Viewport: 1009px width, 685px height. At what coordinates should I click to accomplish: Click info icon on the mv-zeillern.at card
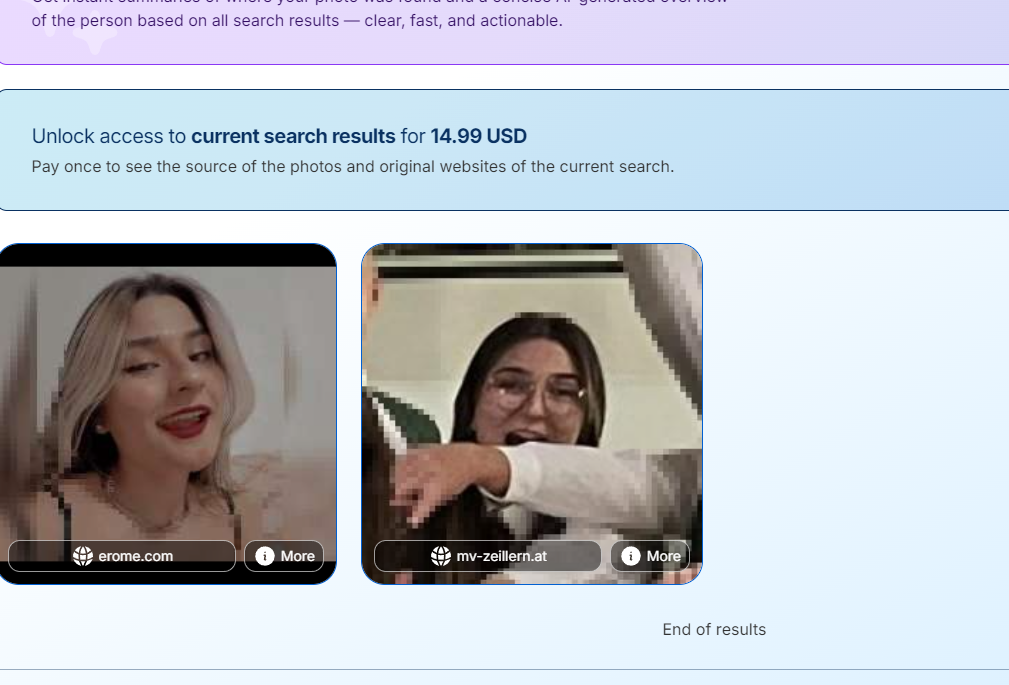coord(631,556)
